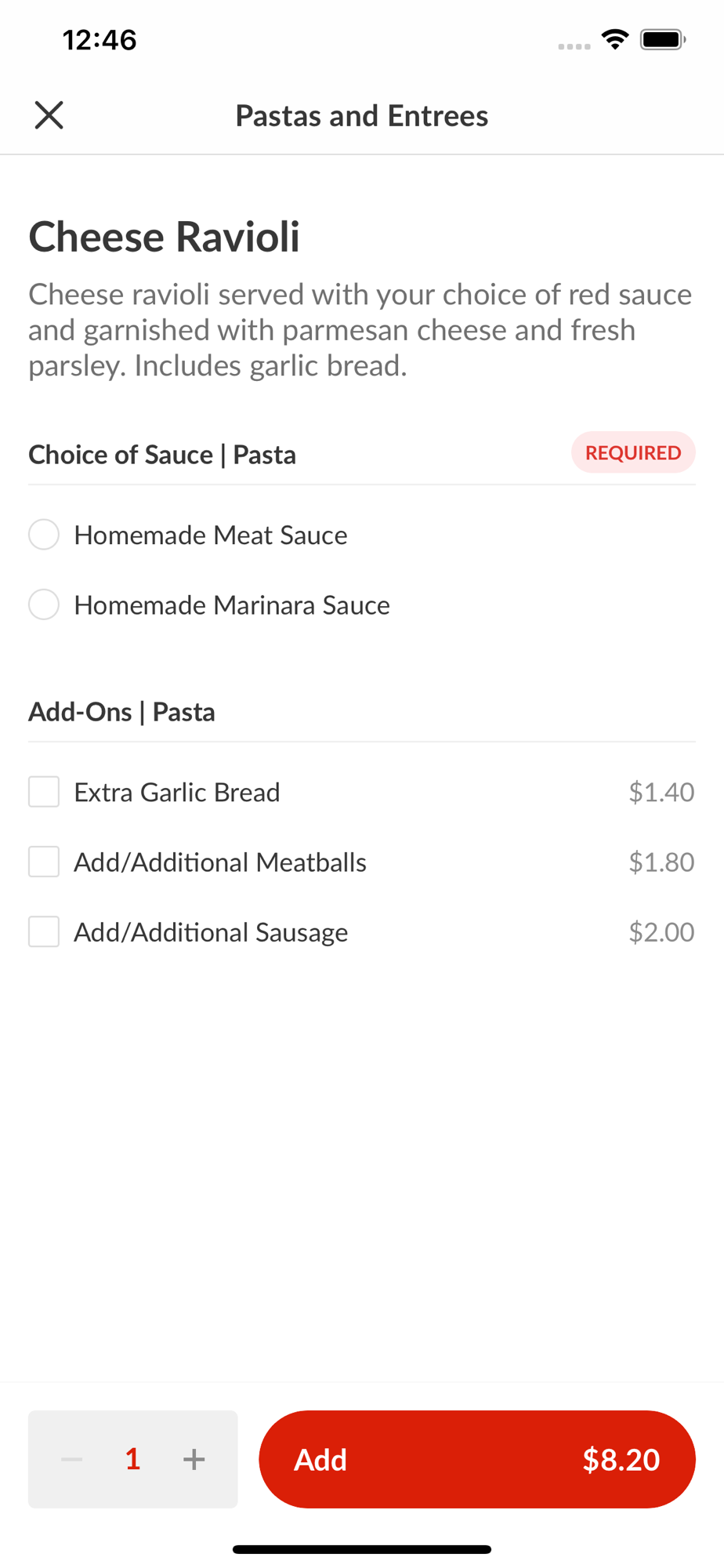Select Homemade Meat Sauce option

(44, 535)
